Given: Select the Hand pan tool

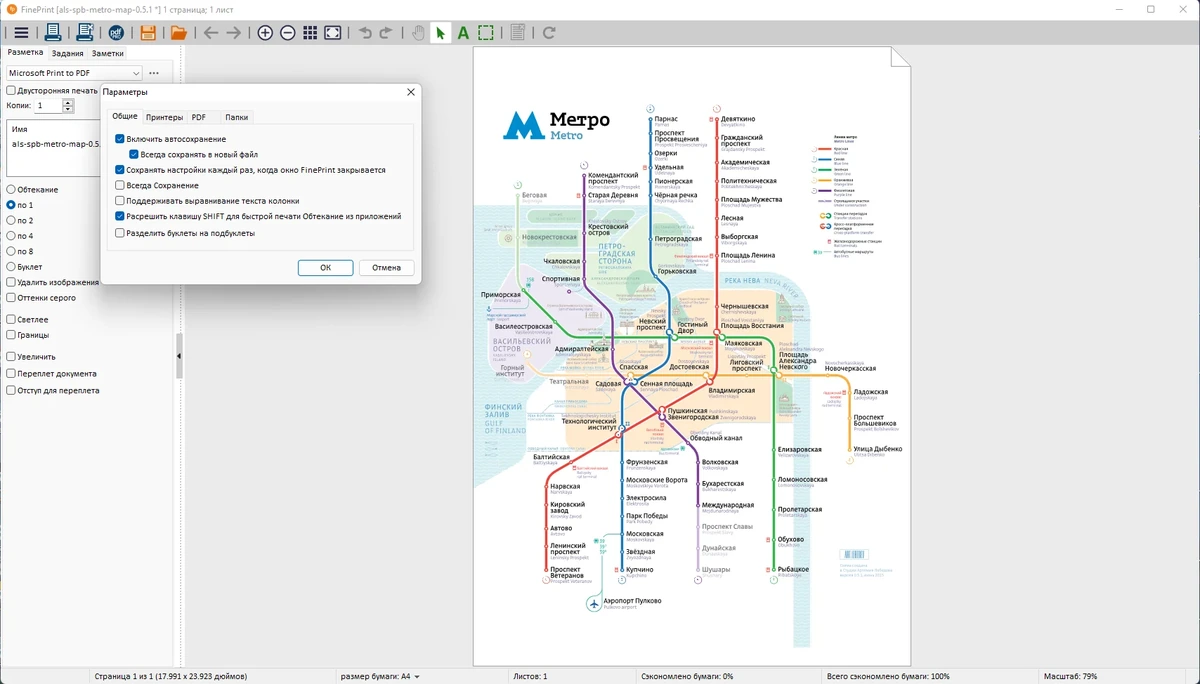Looking at the screenshot, I should (419, 33).
